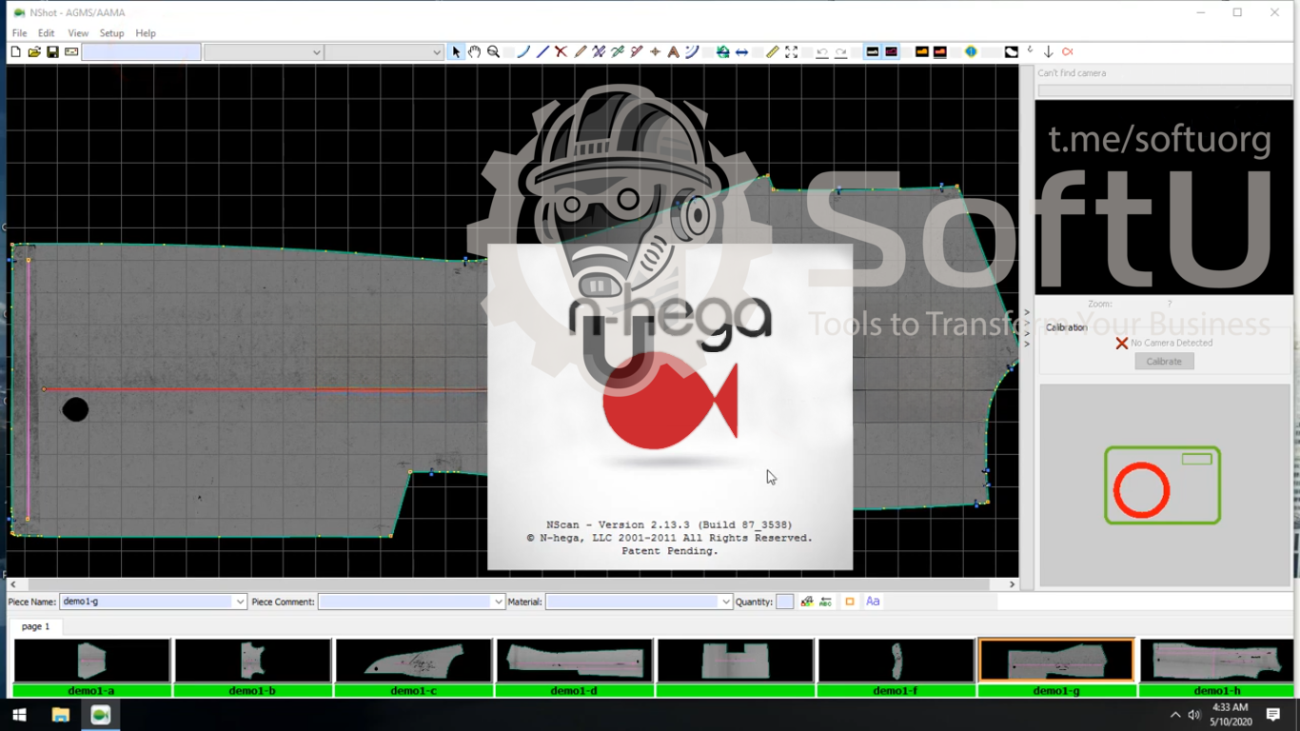The height and width of the screenshot is (731, 1300).
Task: Select the yellow ruler measure tool
Action: 772,52
